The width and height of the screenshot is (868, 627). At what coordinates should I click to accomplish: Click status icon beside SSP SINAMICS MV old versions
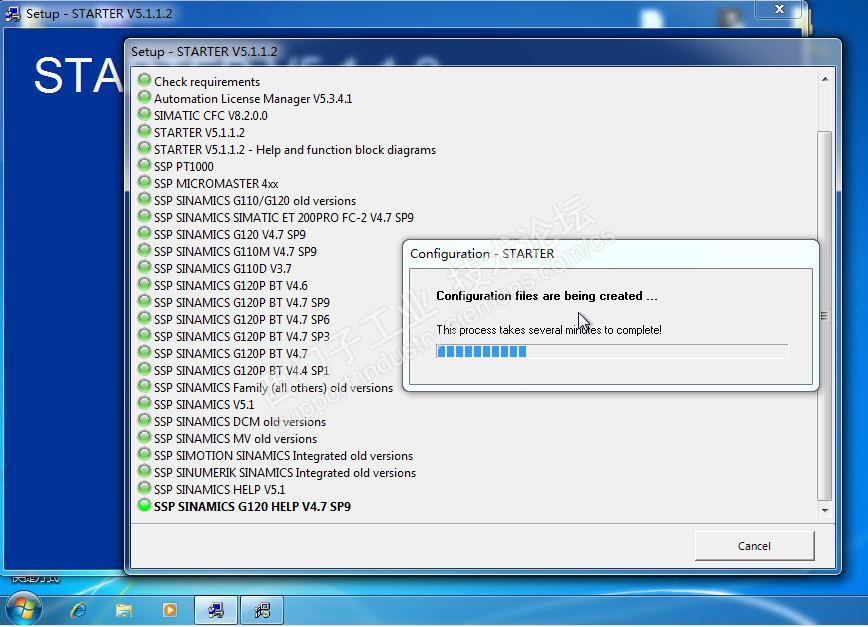click(144, 438)
